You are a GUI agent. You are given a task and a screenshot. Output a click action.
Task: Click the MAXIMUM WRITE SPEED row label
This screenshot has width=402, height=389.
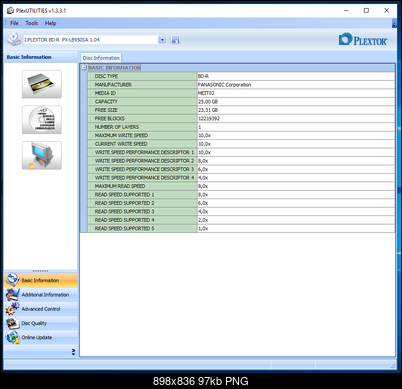coord(121,135)
